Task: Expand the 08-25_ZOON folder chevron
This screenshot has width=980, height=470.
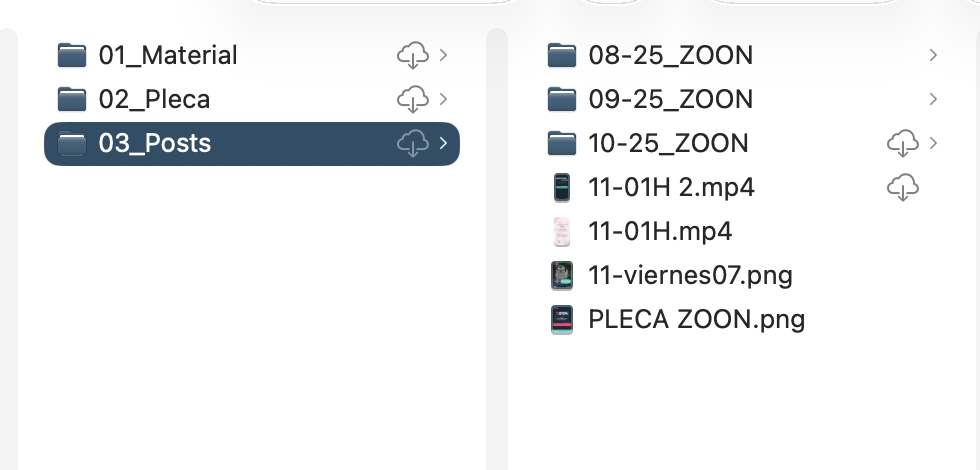Action: point(933,55)
